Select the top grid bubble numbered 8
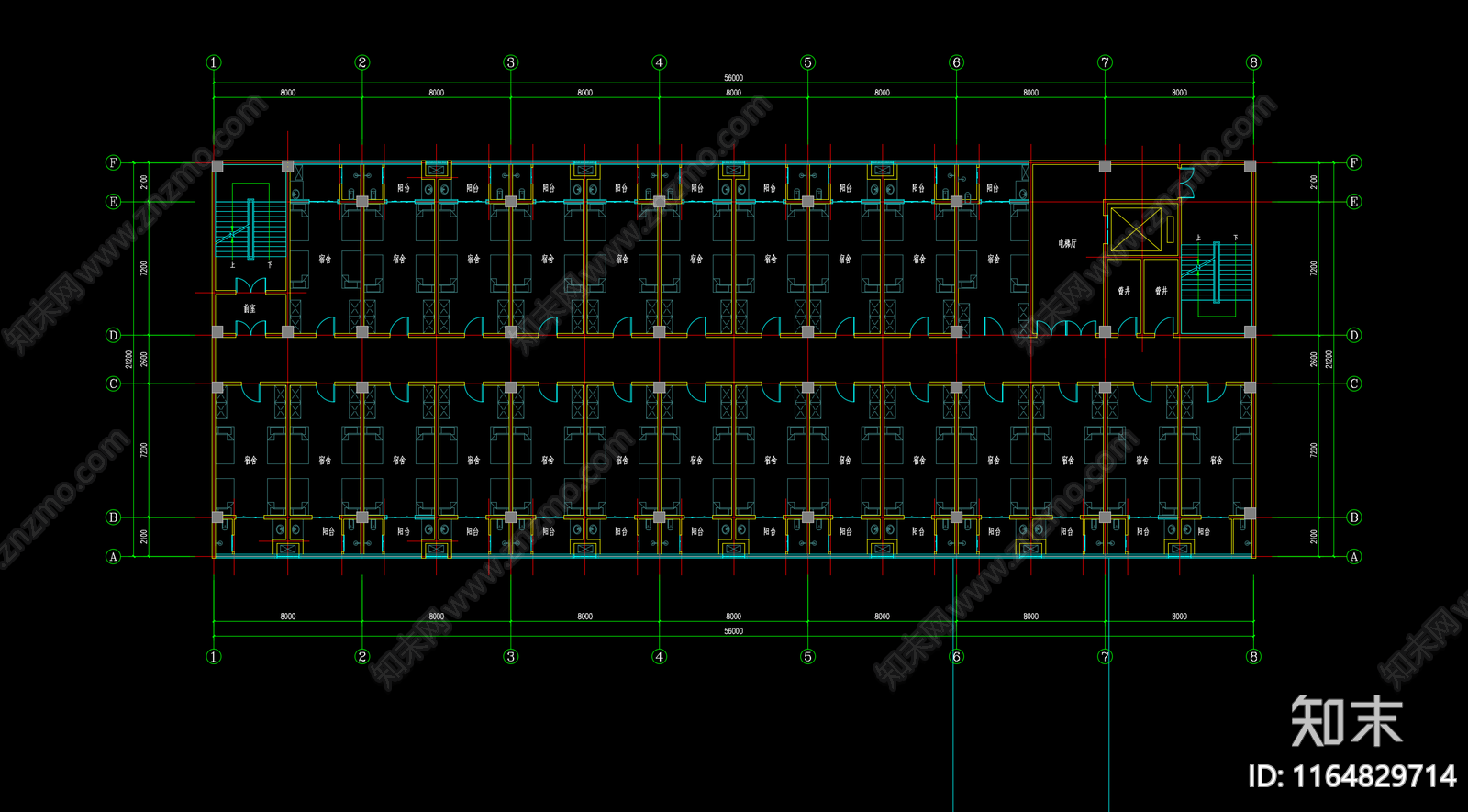 1254,62
